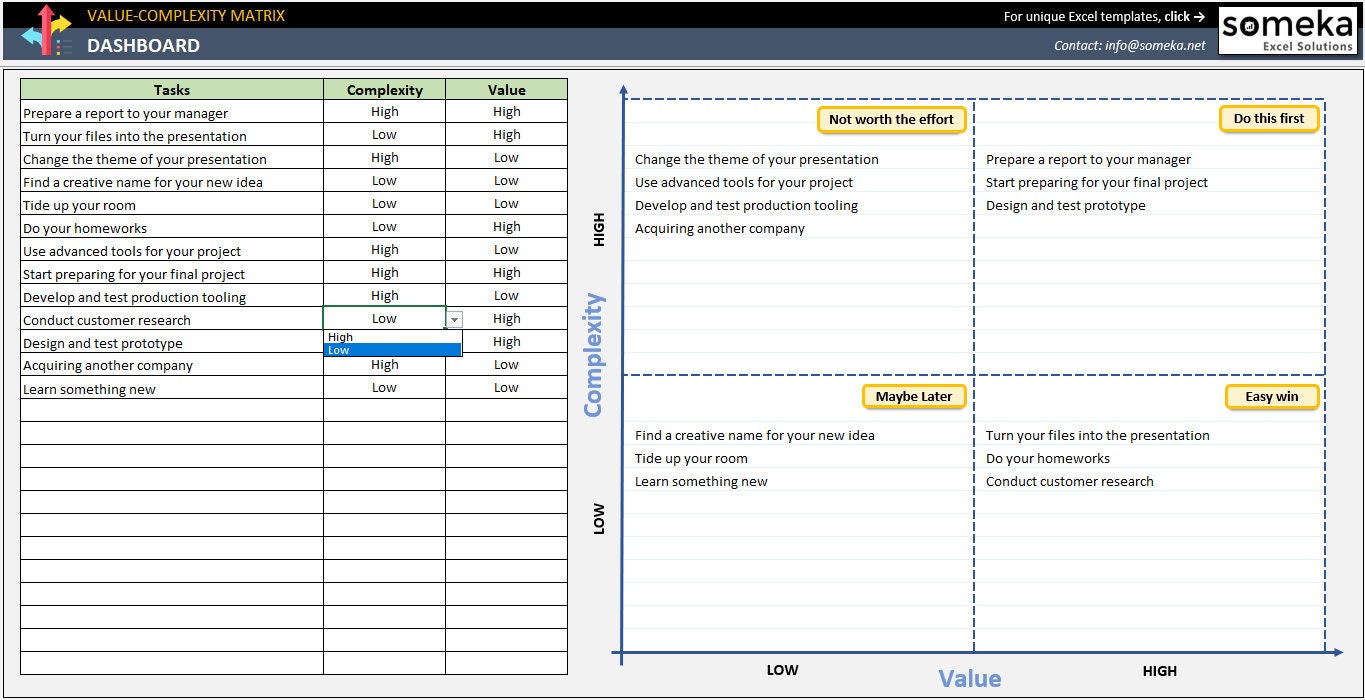Screen dimensions: 1365x700
Task: Select 'Prepare a report to your manager' task cell
Action: coord(172,112)
